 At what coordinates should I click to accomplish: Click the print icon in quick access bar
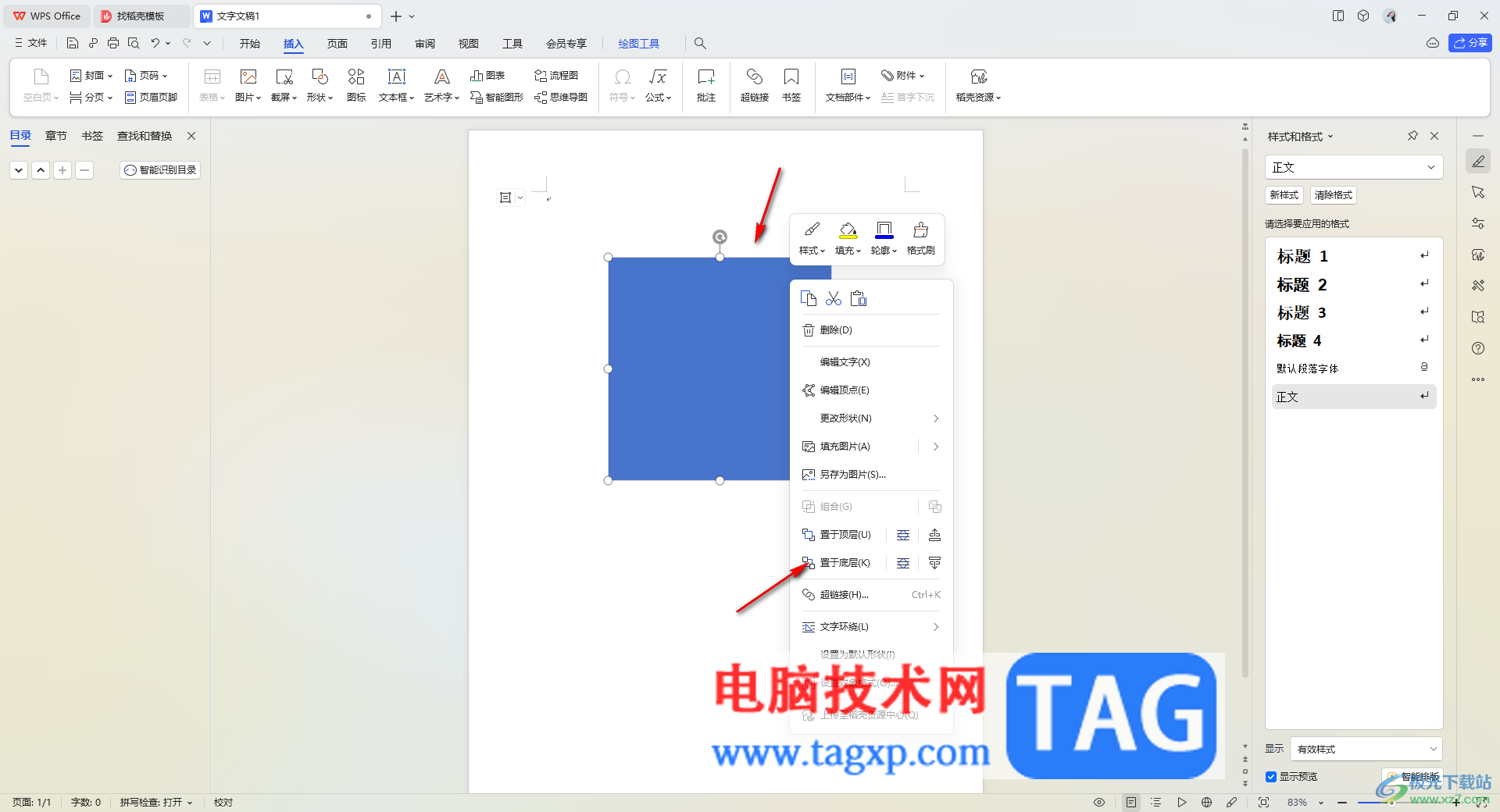pos(113,43)
